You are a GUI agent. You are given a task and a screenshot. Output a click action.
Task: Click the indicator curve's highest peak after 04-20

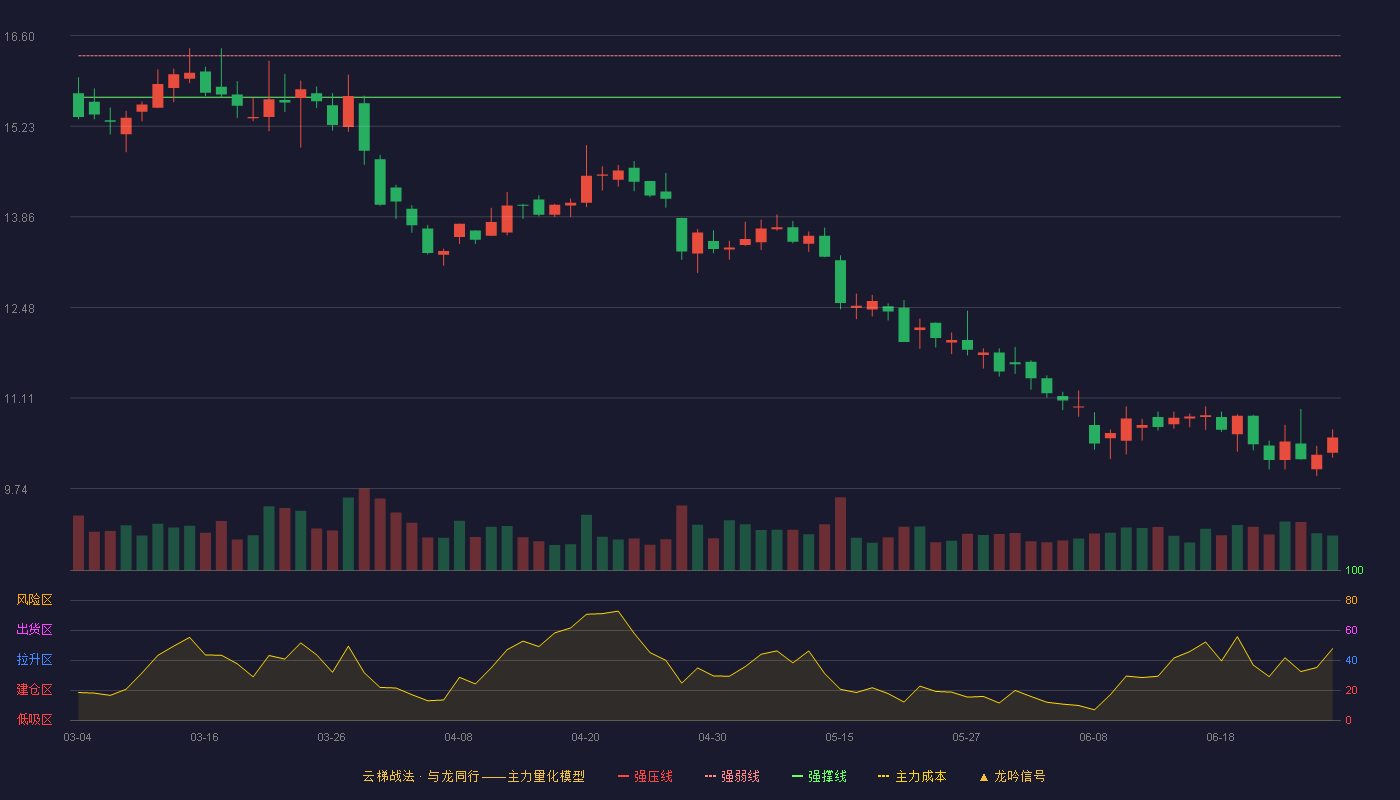tap(618, 611)
